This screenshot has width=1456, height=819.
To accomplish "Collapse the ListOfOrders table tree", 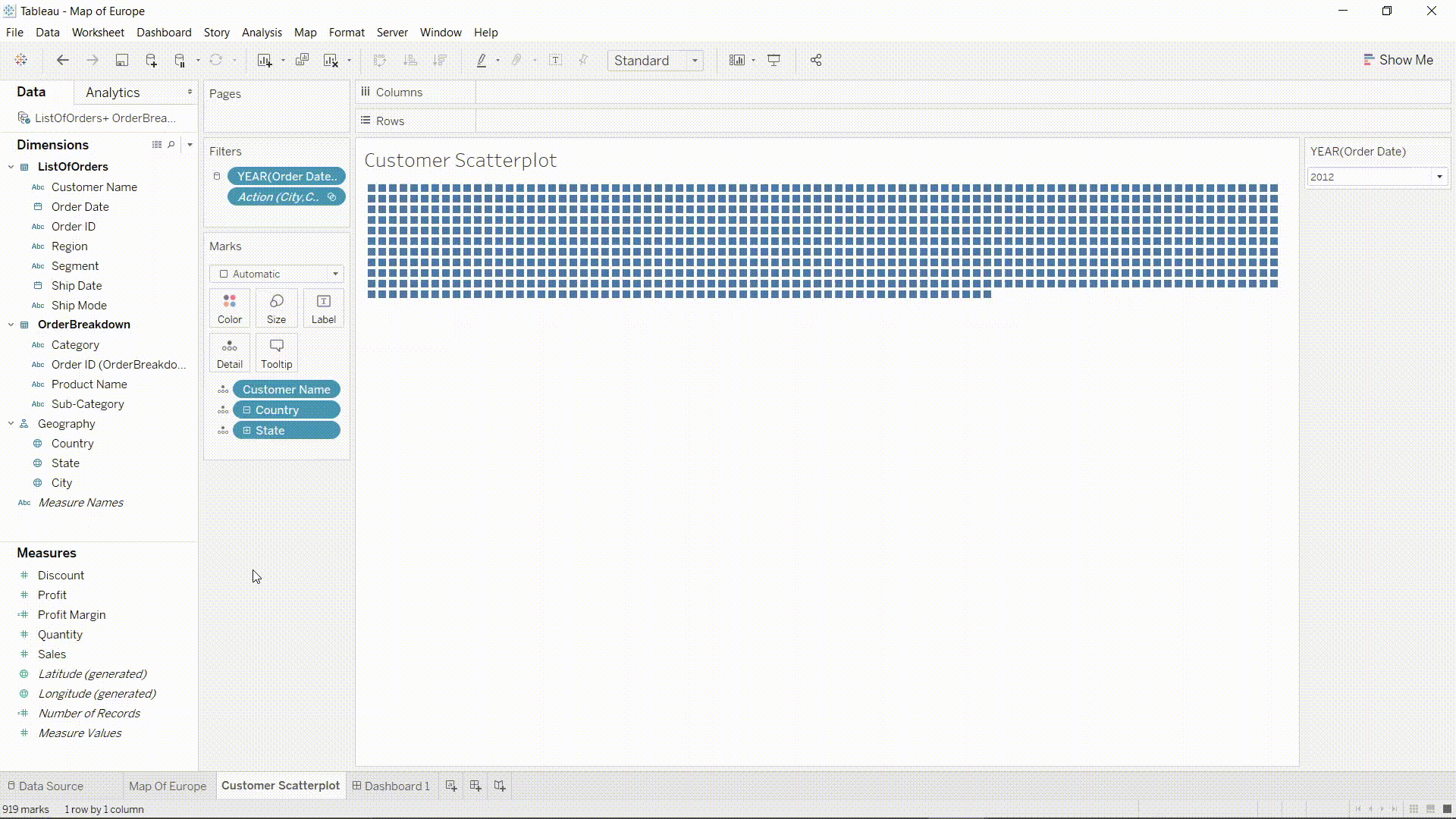I will [x=11, y=167].
